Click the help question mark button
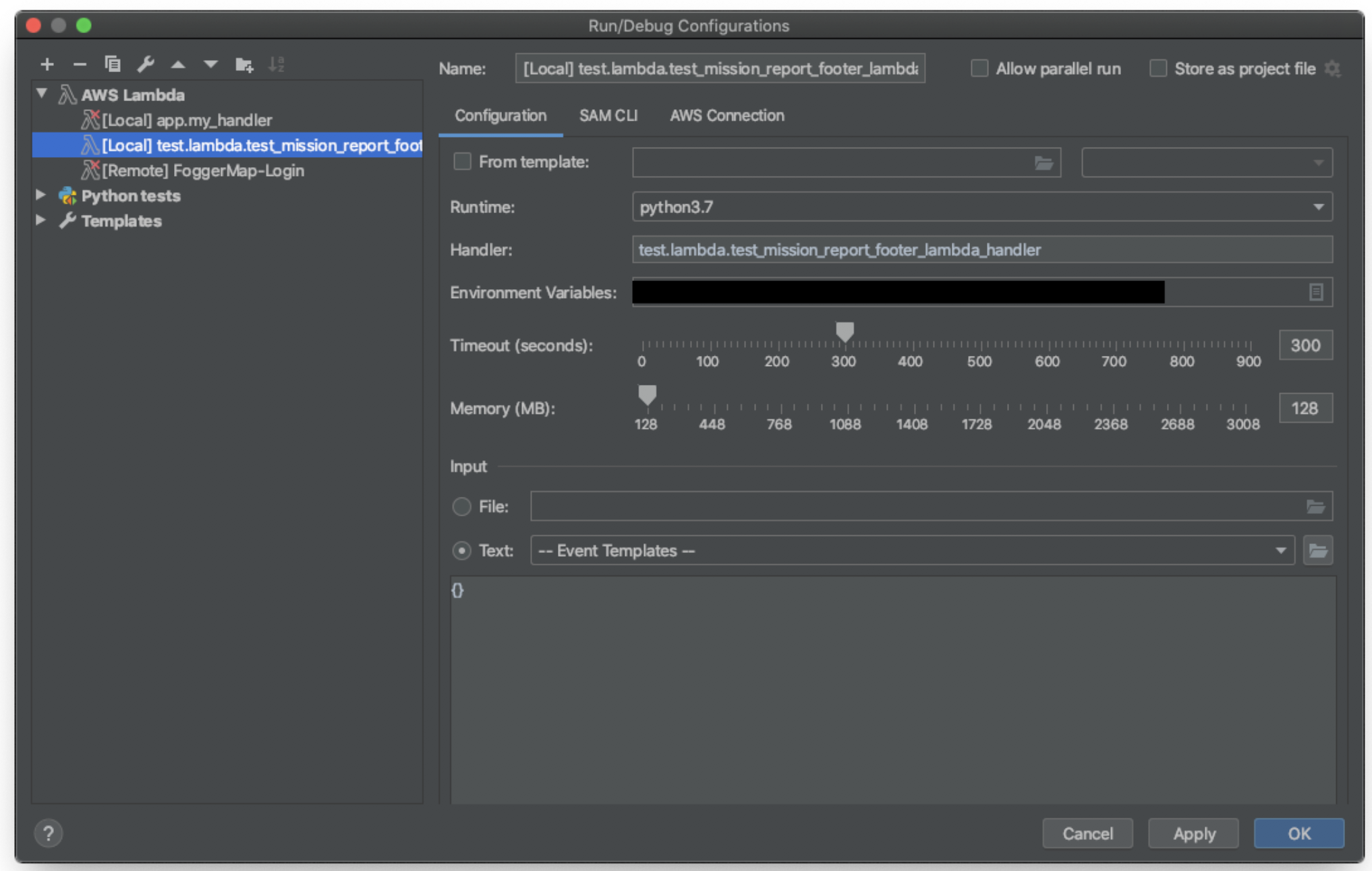1372x871 pixels. coord(47,833)
